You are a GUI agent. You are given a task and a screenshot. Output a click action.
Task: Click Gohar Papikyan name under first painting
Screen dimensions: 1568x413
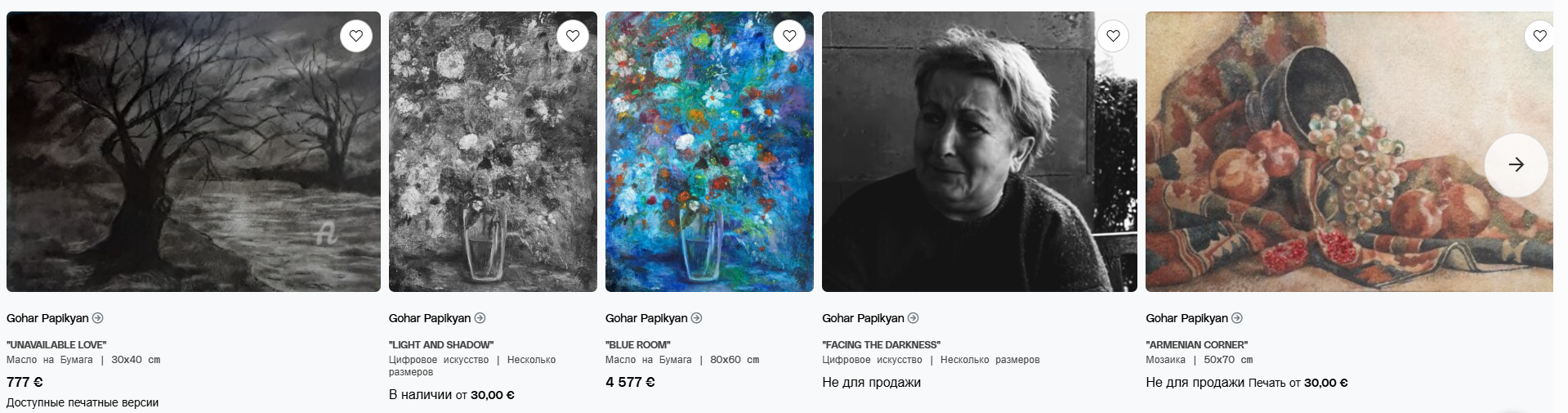(47, 318)
